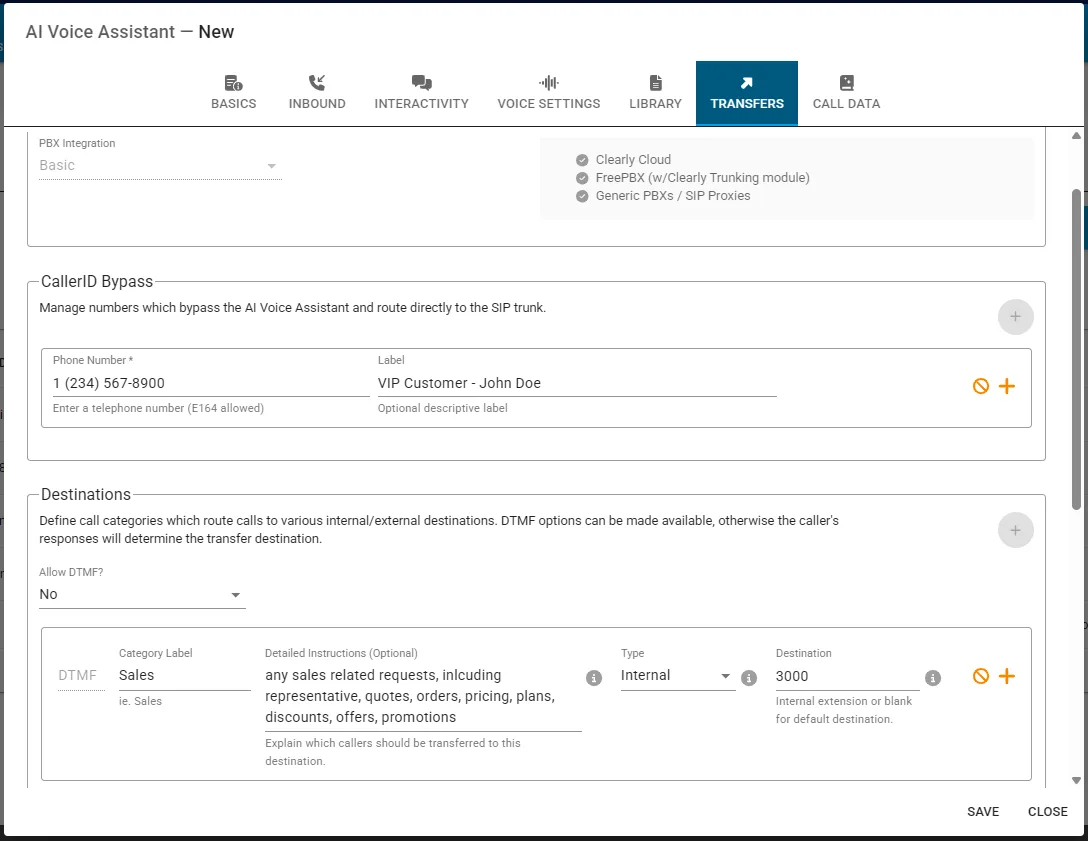Viewport: 1088px width, 841px height.
Task: Go to the Interactivity tab
Action: (x=421, y=93)
